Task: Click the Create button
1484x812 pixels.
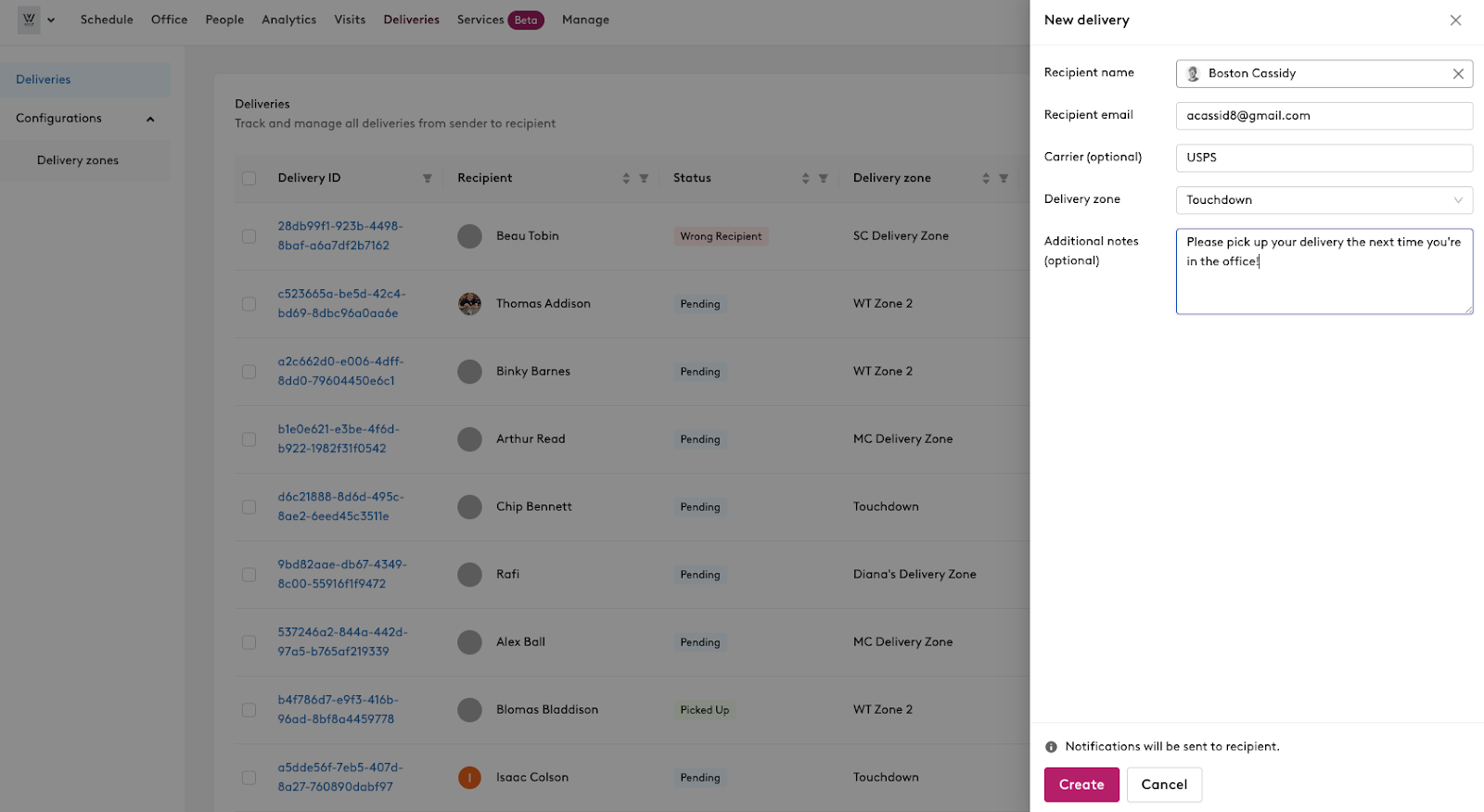Action: click(x=1081, y=784)
